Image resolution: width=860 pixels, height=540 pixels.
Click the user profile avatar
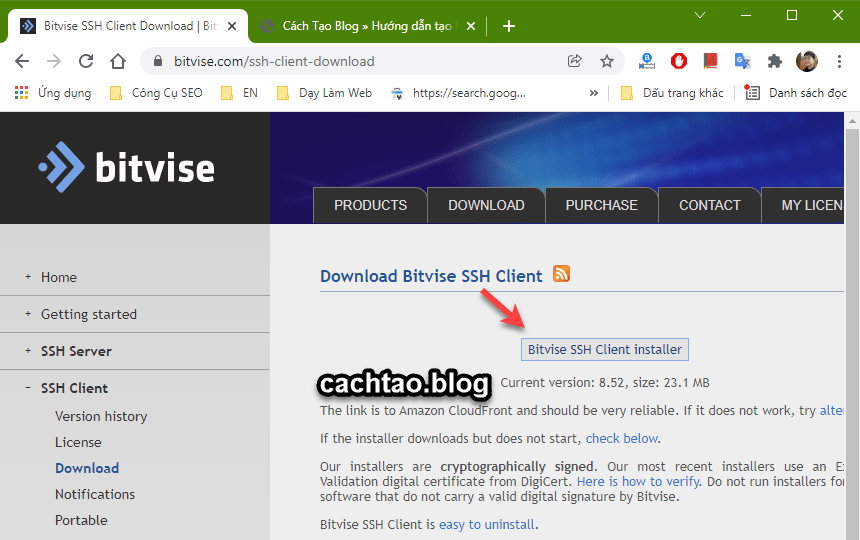click(807, 61)
